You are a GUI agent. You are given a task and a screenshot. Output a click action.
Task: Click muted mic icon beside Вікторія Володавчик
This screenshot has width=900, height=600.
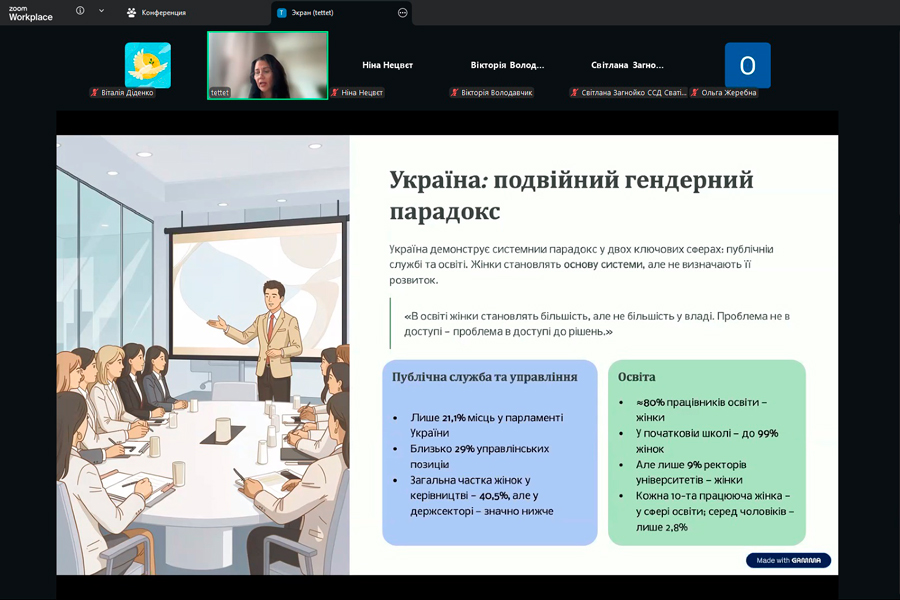tap(455, 92)
